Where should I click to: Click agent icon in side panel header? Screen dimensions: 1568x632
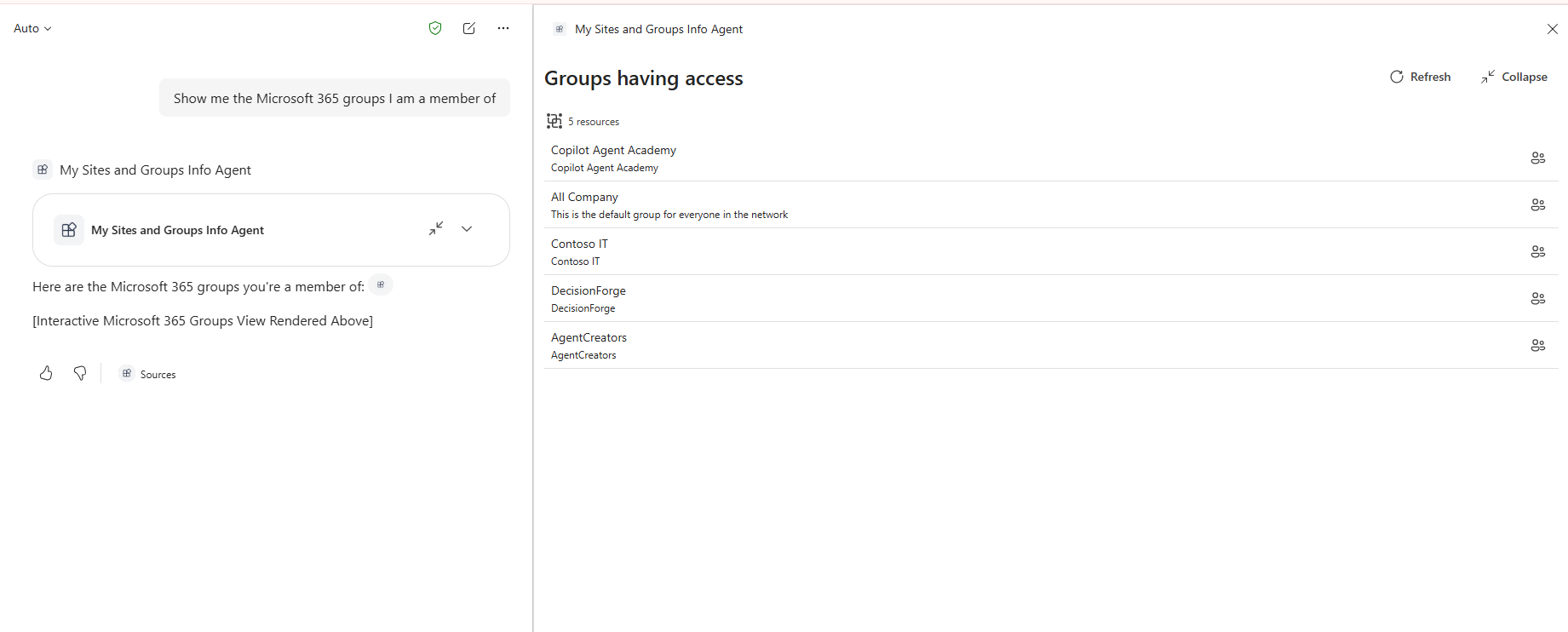tap(560, 29)
